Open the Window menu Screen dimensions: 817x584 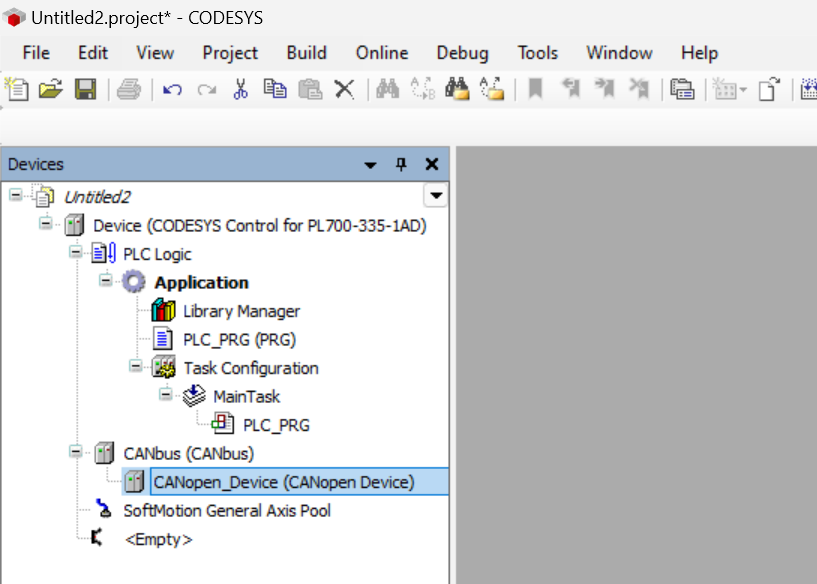click(x=619, y=53)
